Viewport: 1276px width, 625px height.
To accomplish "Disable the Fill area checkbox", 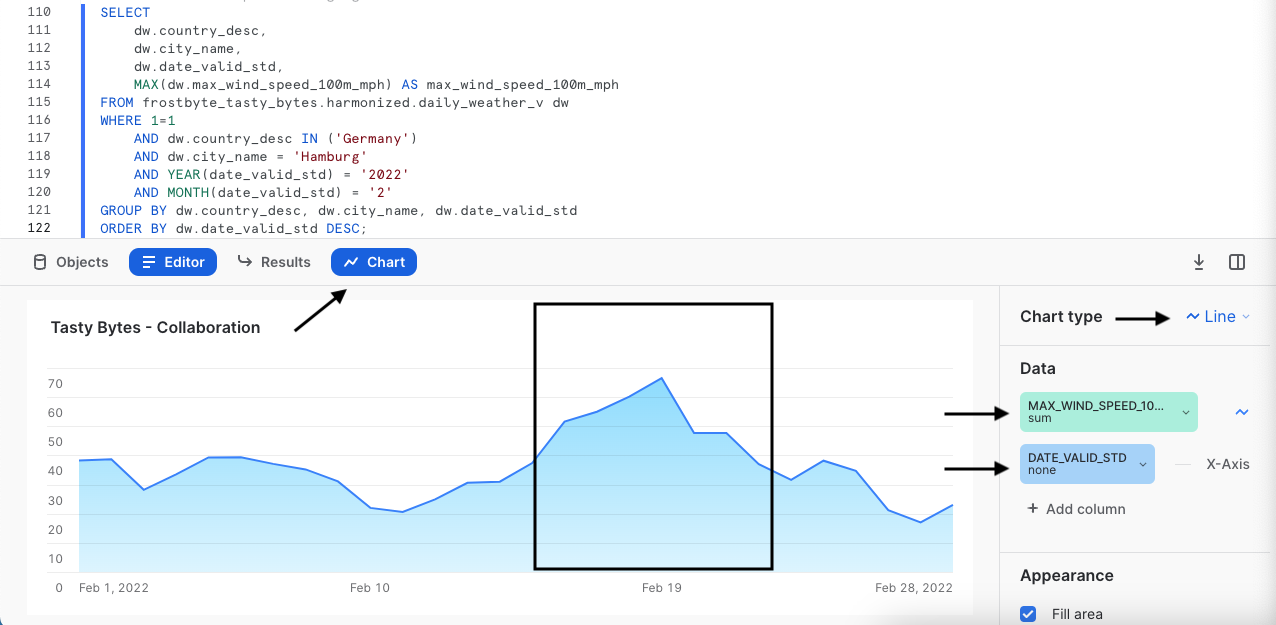I will click(1028, 614).
